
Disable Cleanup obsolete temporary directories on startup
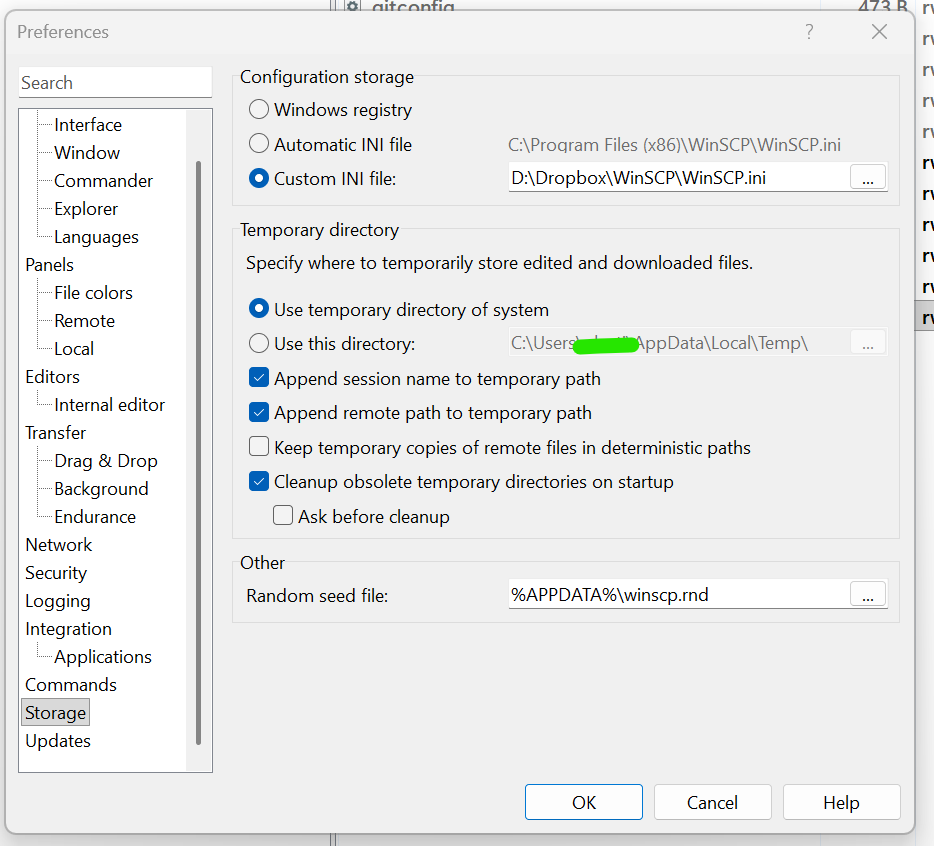[259, 481]
